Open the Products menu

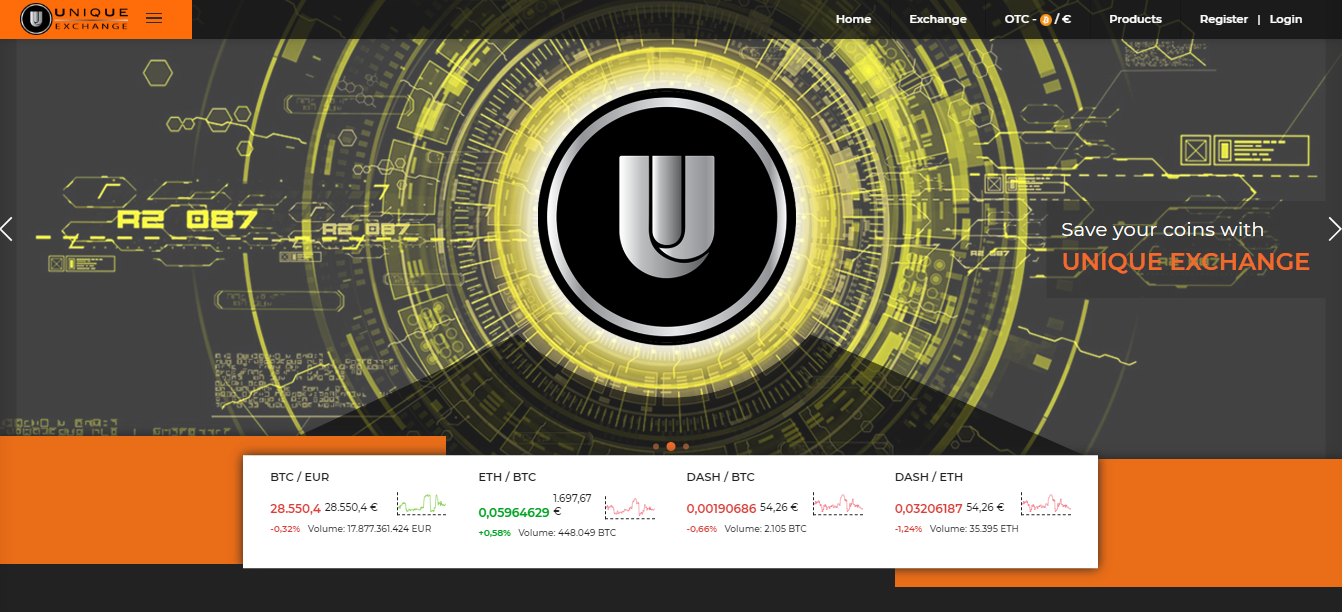(x=1135, y=19)
